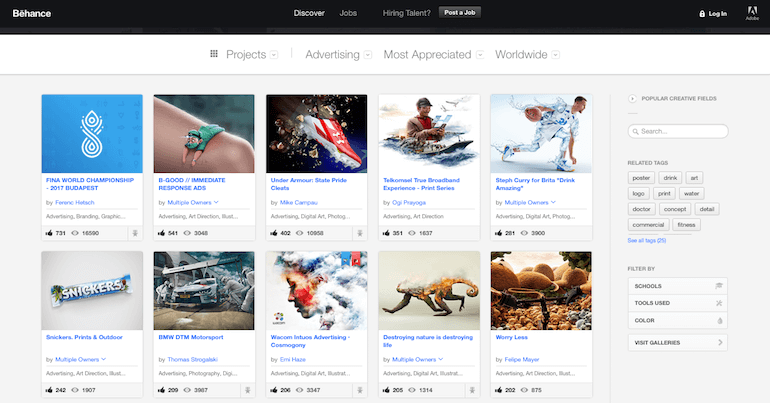
Task: Open the Jobs menu item
Action: click(x=348, y=13)
